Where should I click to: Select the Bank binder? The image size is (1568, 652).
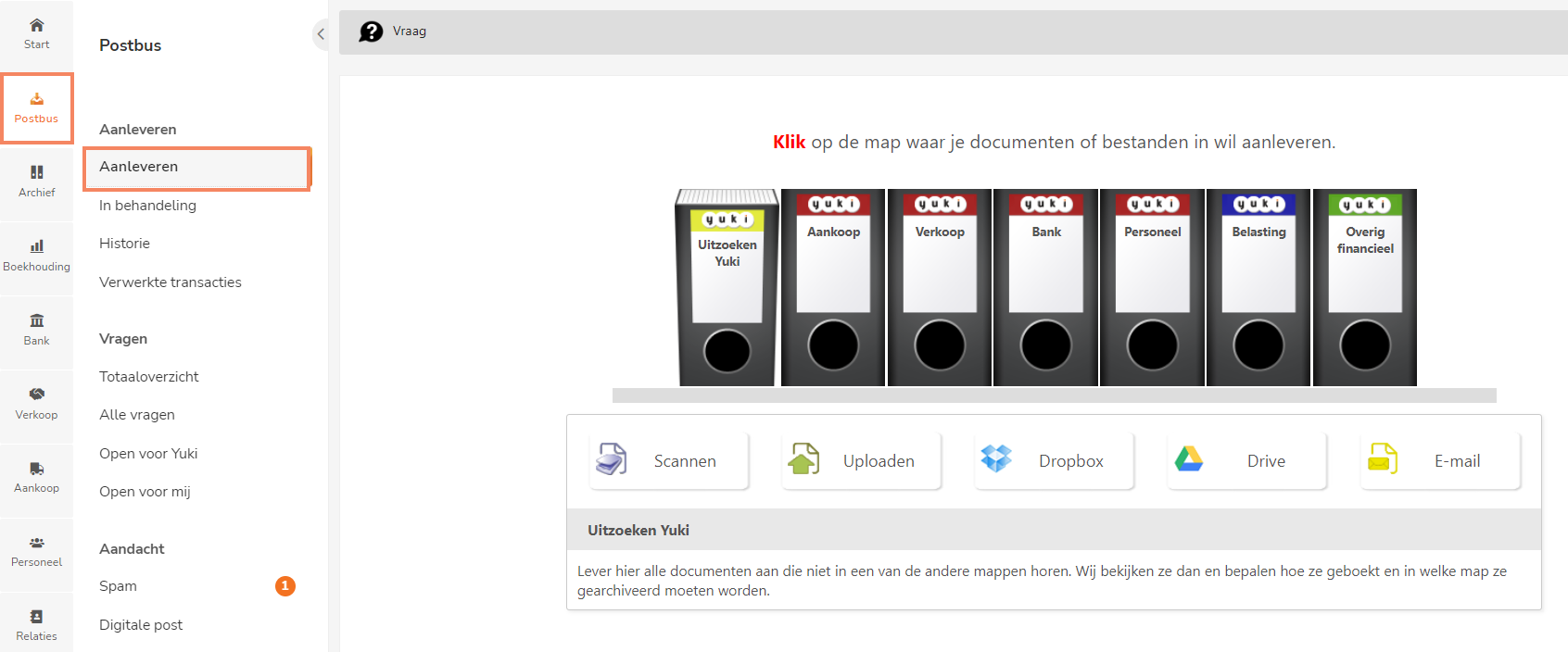click(x=1046, y=288)
